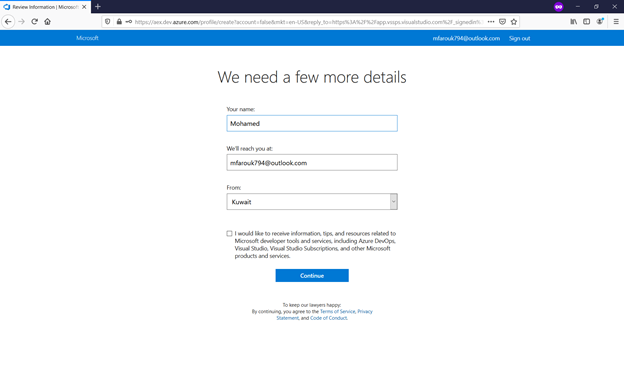Bookmark this page with the star icon
The width and height of the screenshot is (624, 374).
pos(514,22)
